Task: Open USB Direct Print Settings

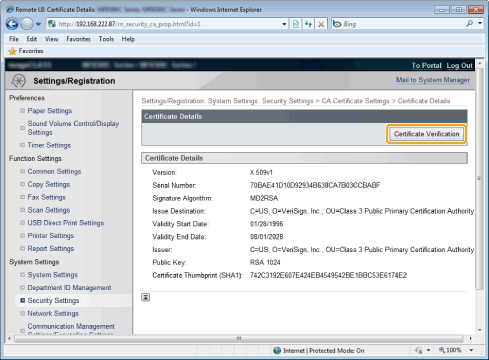Action: click(x=66, y=223)
